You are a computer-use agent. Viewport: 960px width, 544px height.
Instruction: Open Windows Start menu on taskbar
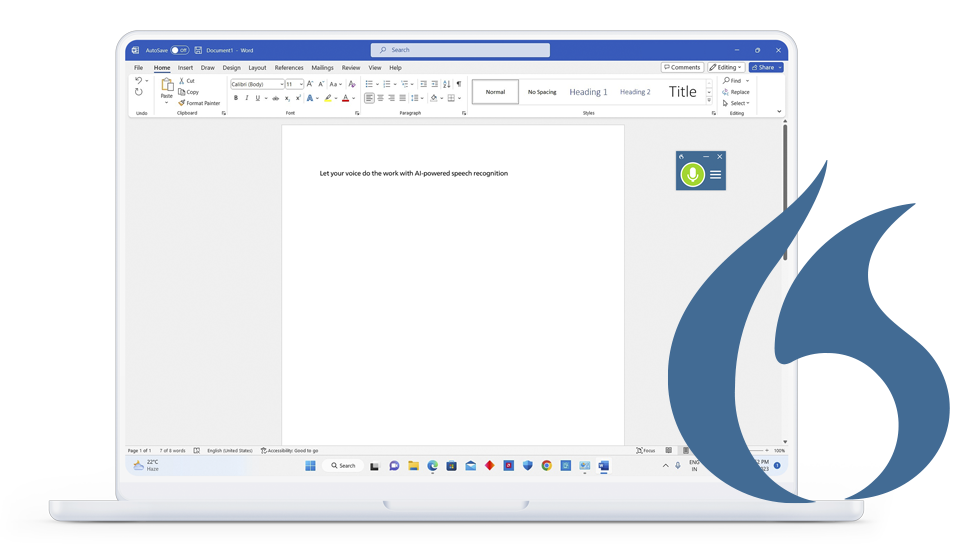click(x=310, y=466)
